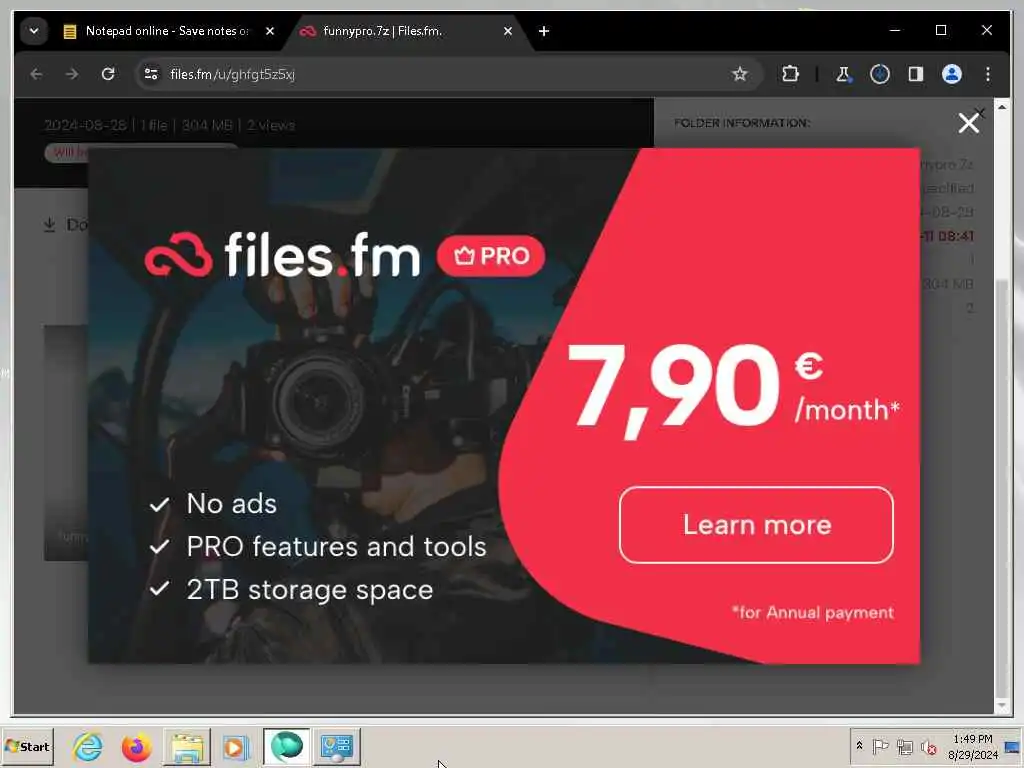Click the FOLDER INFORMATION heading
Screen dimensions: 1024x768
[x=742, y=123]
